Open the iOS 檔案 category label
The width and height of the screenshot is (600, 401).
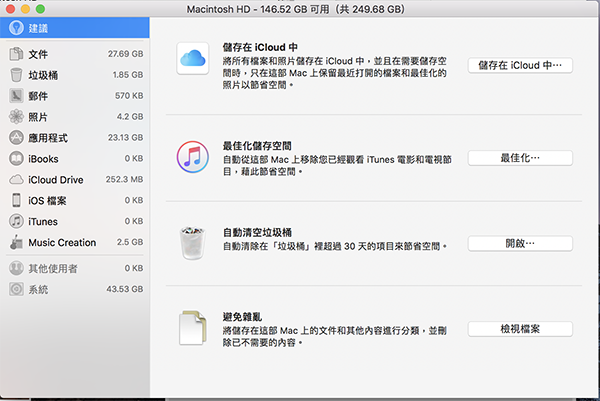[47, 200]
